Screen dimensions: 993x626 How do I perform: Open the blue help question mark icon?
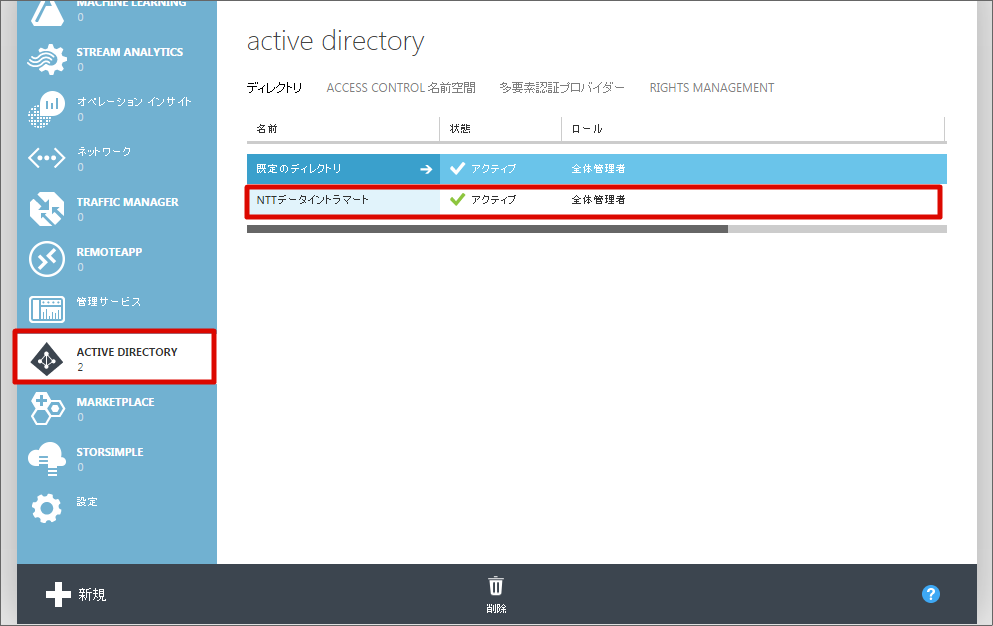click(930, 594)
